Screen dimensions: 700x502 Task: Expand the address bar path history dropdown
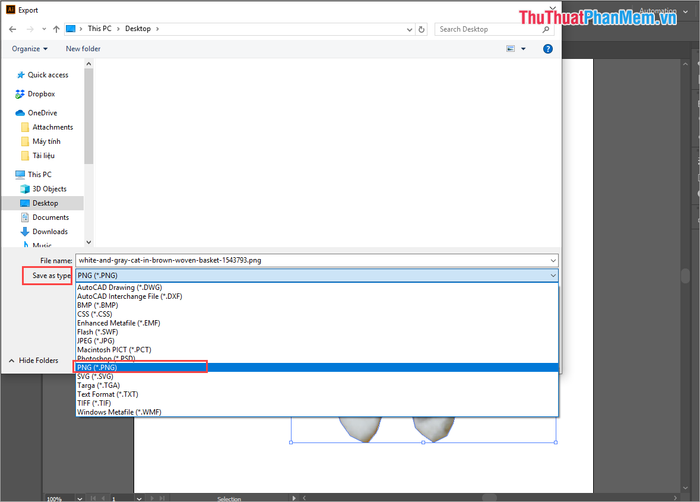click(x=409, y=29)
